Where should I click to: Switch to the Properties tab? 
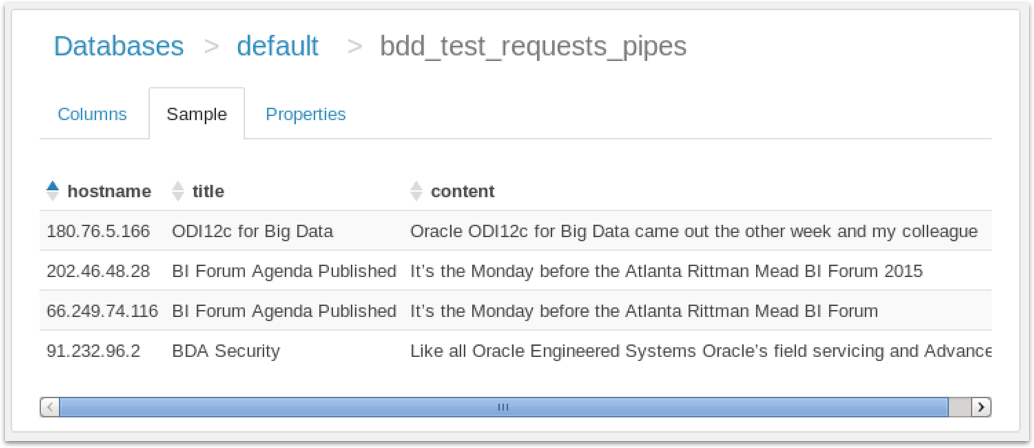tap(305, 114)
